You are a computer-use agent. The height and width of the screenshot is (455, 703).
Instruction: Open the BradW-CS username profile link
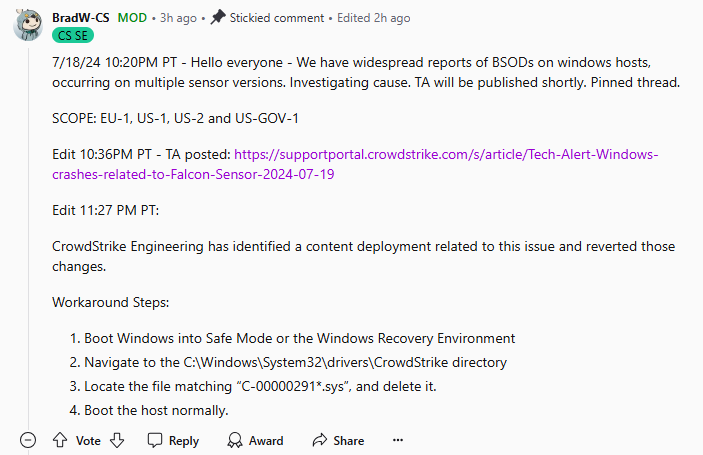[81, 18]
